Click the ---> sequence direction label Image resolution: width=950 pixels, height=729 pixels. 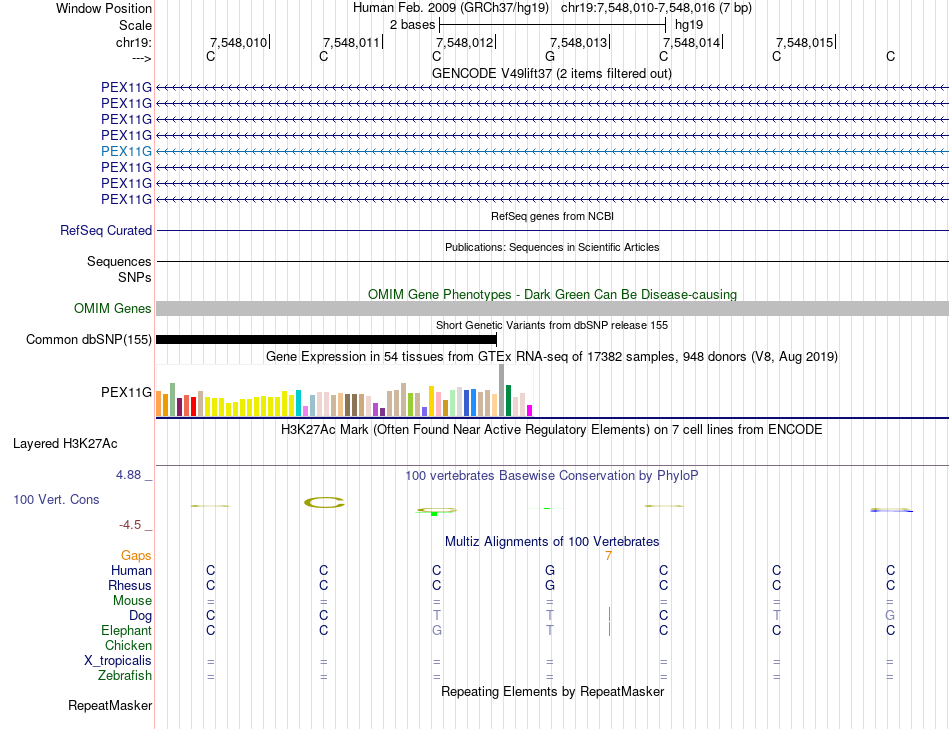(x=141, y=58)
